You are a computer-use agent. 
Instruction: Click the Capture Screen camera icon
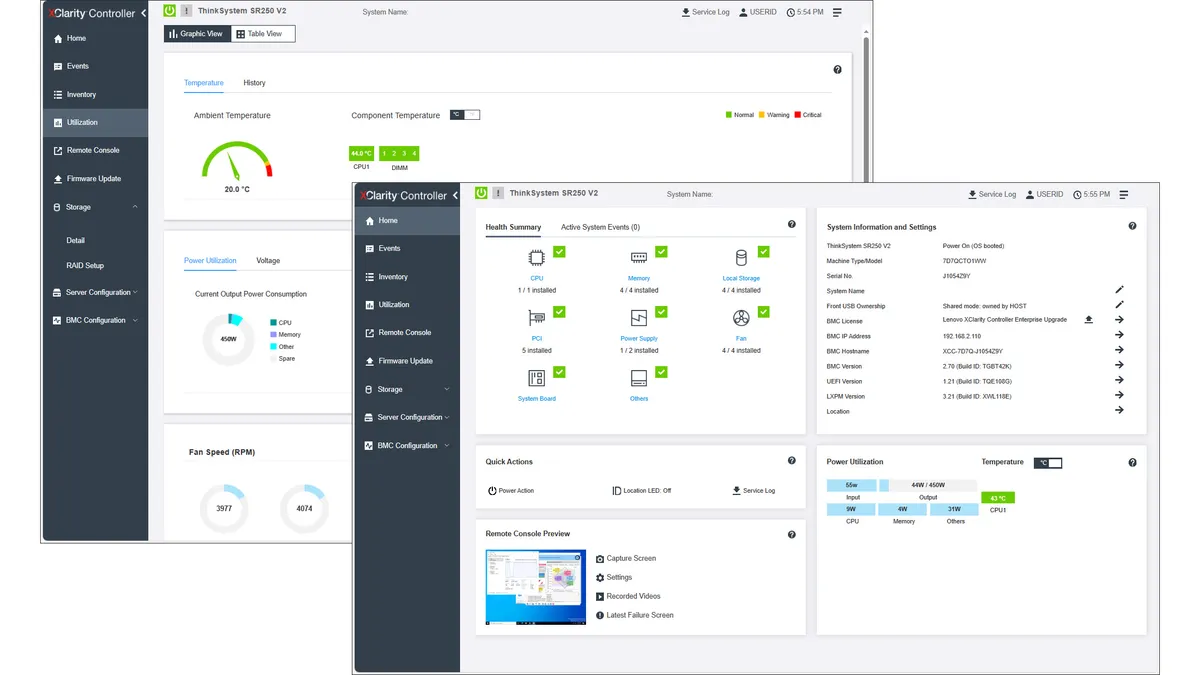(x=600, y=558)
